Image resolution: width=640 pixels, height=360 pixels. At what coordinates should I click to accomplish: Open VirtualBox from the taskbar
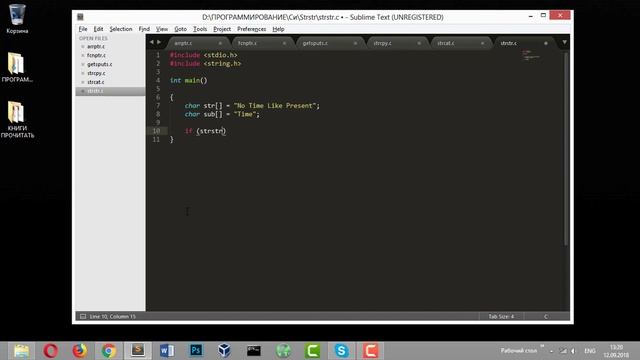[224, 351]
